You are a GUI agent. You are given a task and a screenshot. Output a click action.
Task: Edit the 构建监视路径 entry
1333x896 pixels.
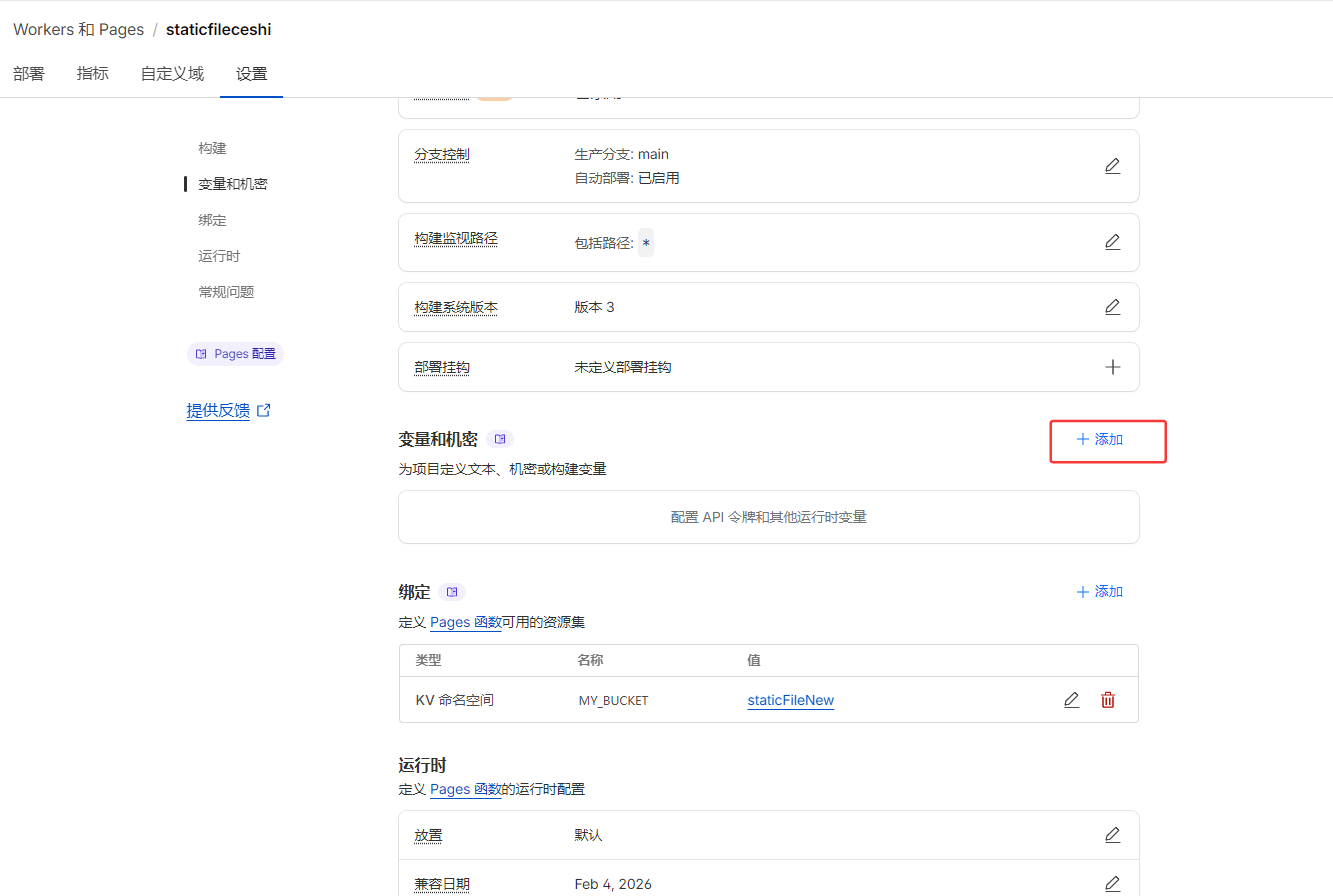(x=1112, y=242)
